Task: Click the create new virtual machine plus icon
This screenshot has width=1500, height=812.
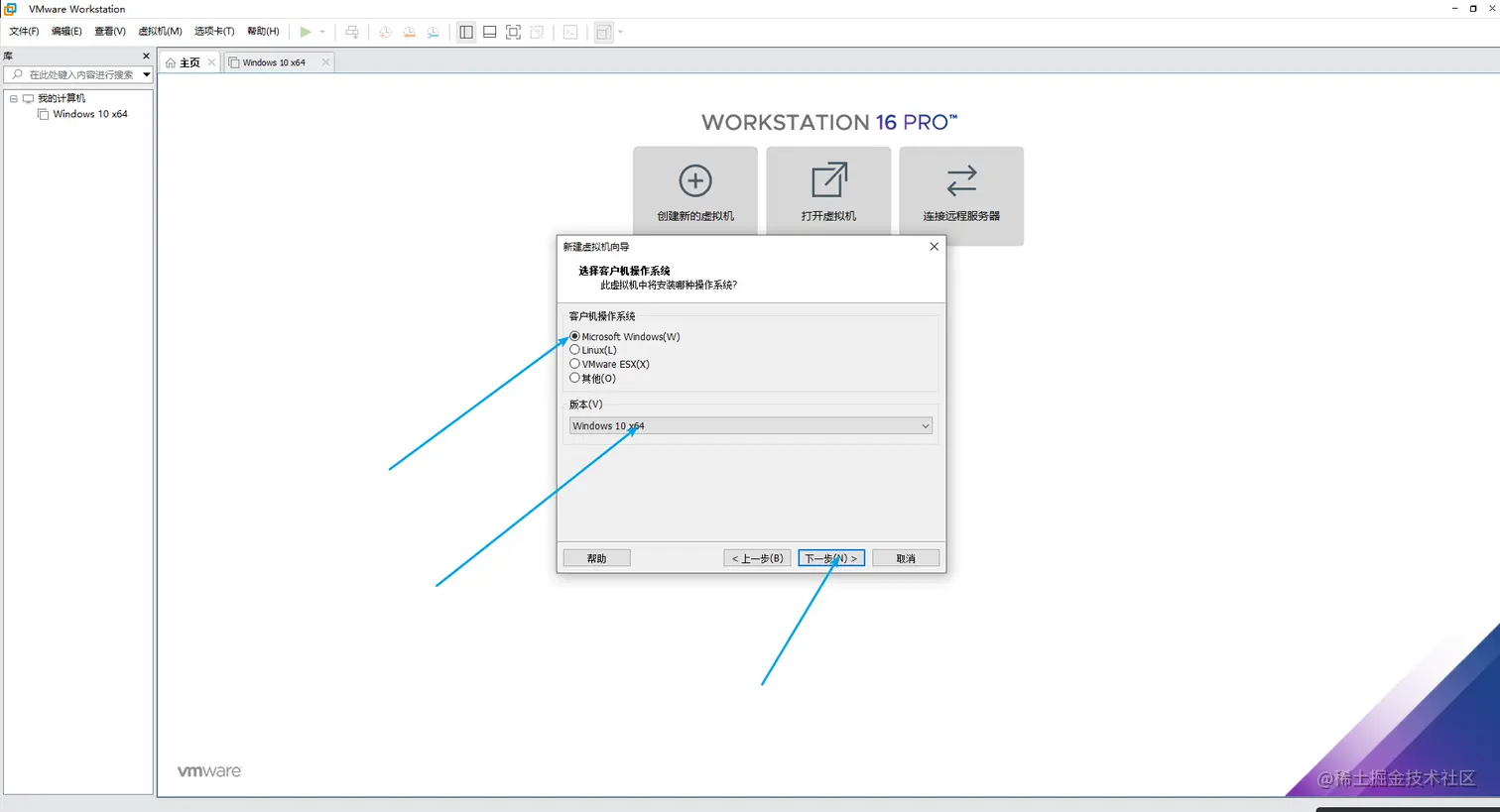Action: coord(695,180)
